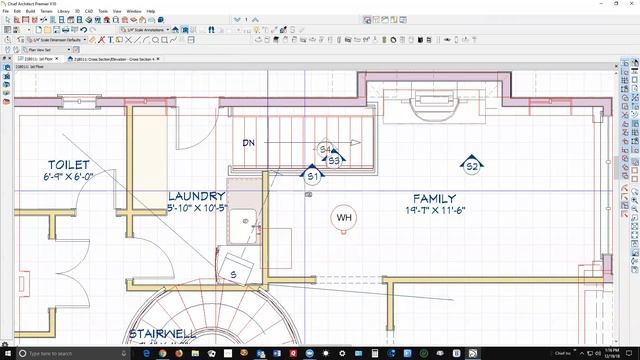This screenshot has width=640, height=360.
Task: Click the Fill Window Building Only icon
Action: click(x=185, y=30)
